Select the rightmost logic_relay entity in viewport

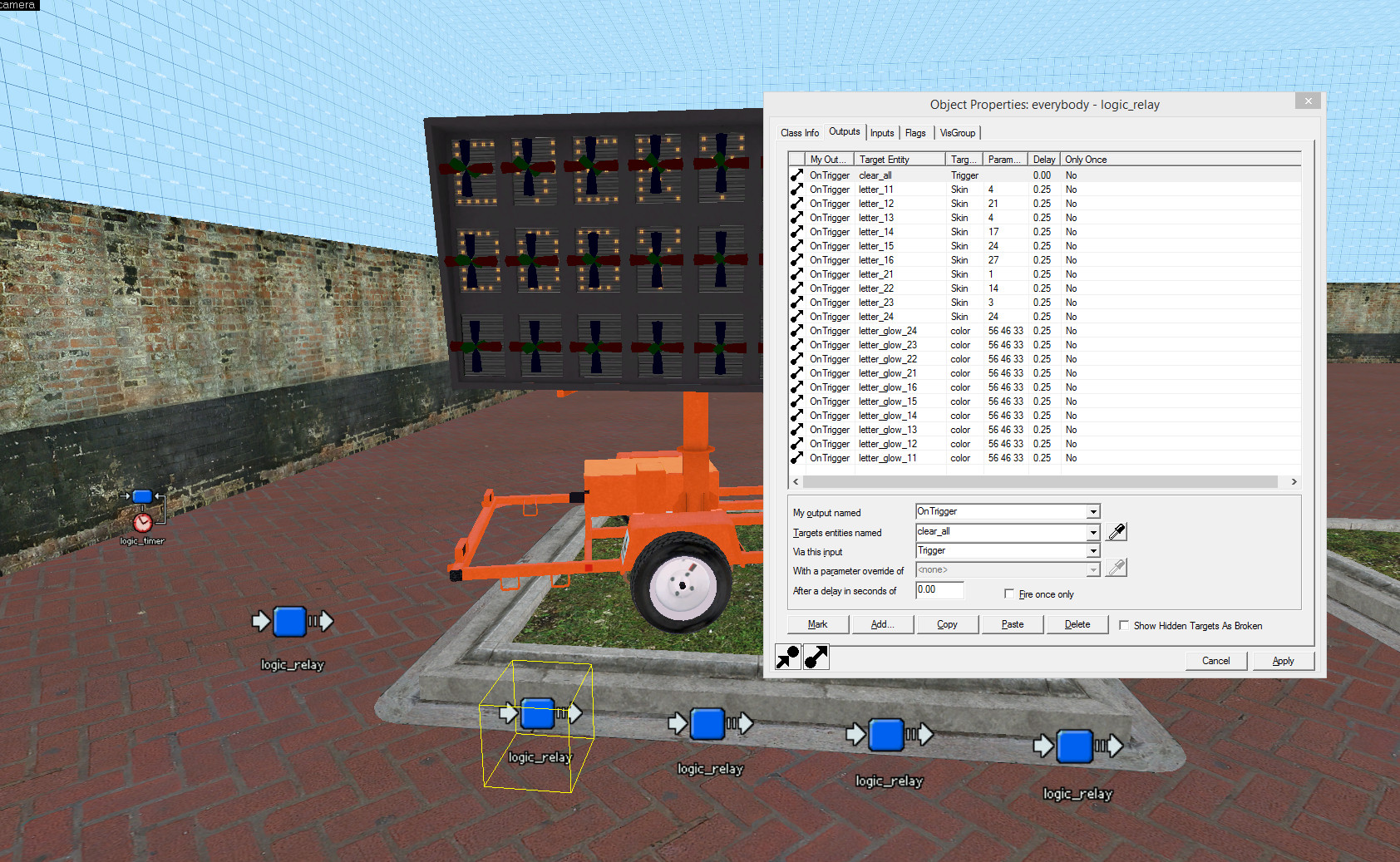pyautogui.click(x=1075, y=746)
